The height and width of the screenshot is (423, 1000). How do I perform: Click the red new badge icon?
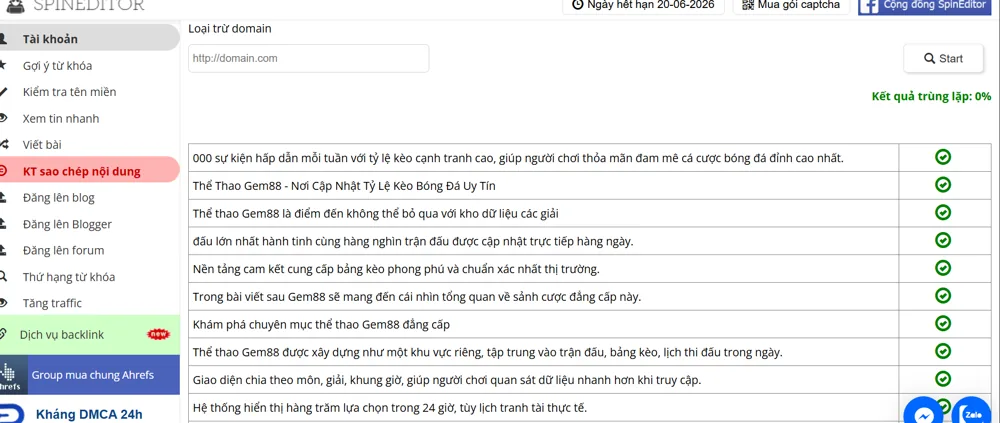(x=158, y=334)
